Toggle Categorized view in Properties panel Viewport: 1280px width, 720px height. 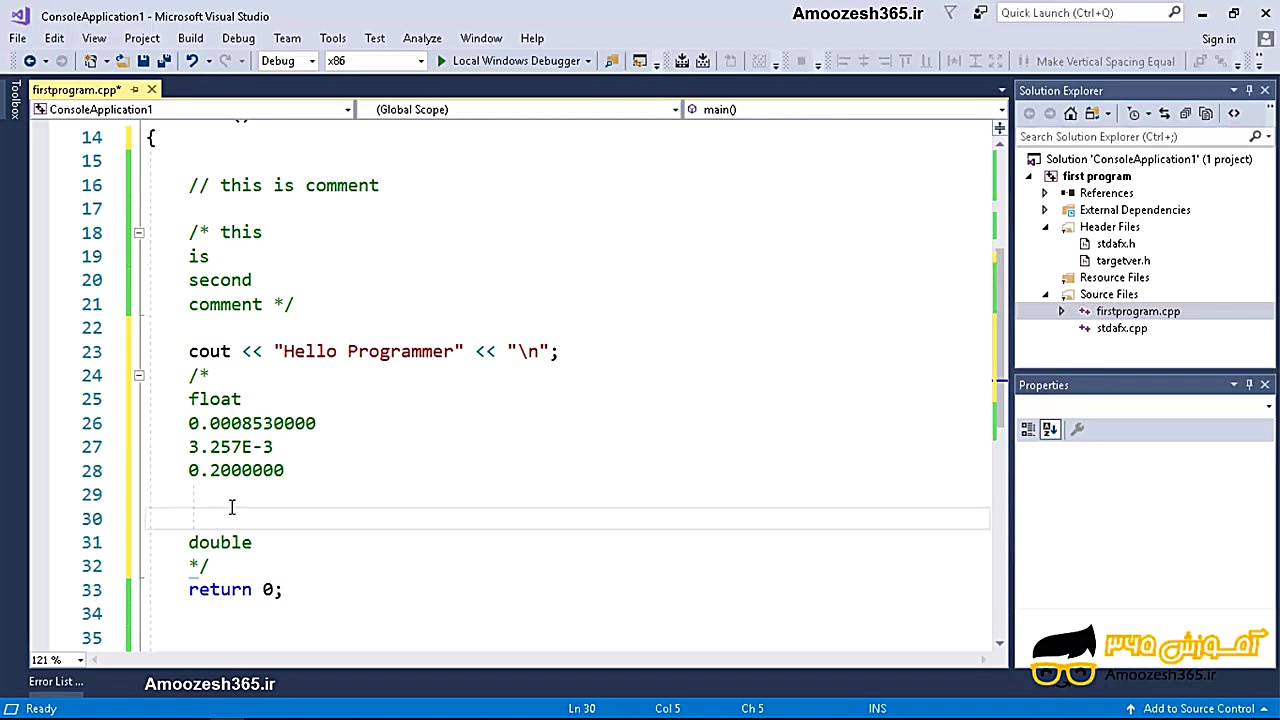[x=1028, y=429]
